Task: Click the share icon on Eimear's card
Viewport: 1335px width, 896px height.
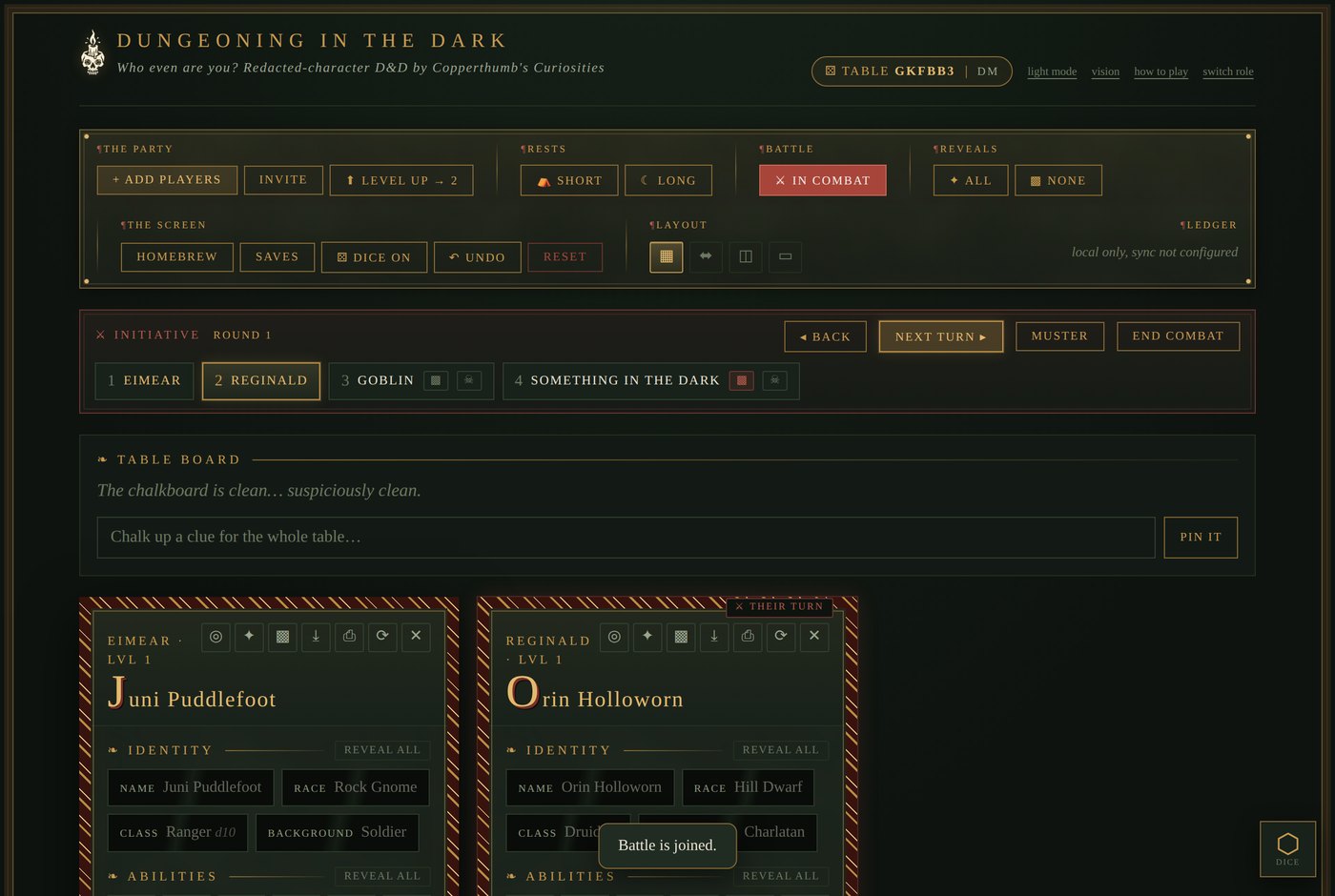Action: (349, 637)
